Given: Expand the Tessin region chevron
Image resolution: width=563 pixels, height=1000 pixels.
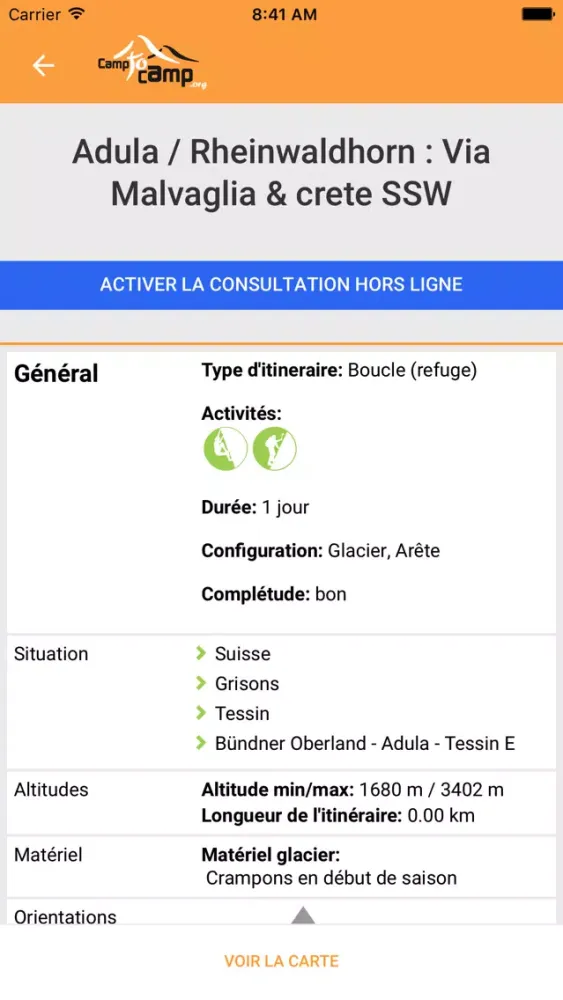Looking at the screenshot, I should click(x=201, y=713).
